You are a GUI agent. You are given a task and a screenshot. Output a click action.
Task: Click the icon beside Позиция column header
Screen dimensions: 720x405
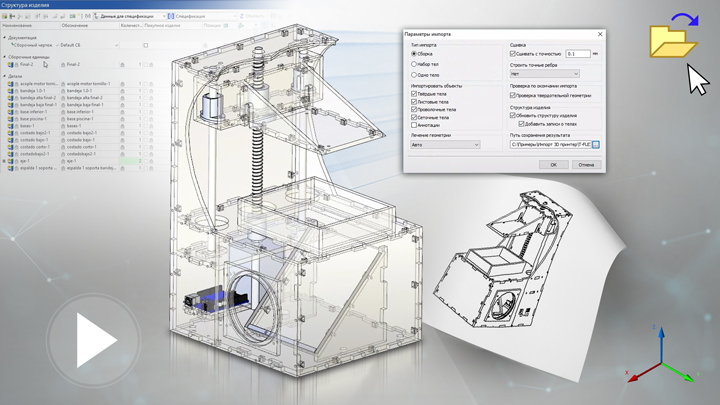[x=225, y=26]
